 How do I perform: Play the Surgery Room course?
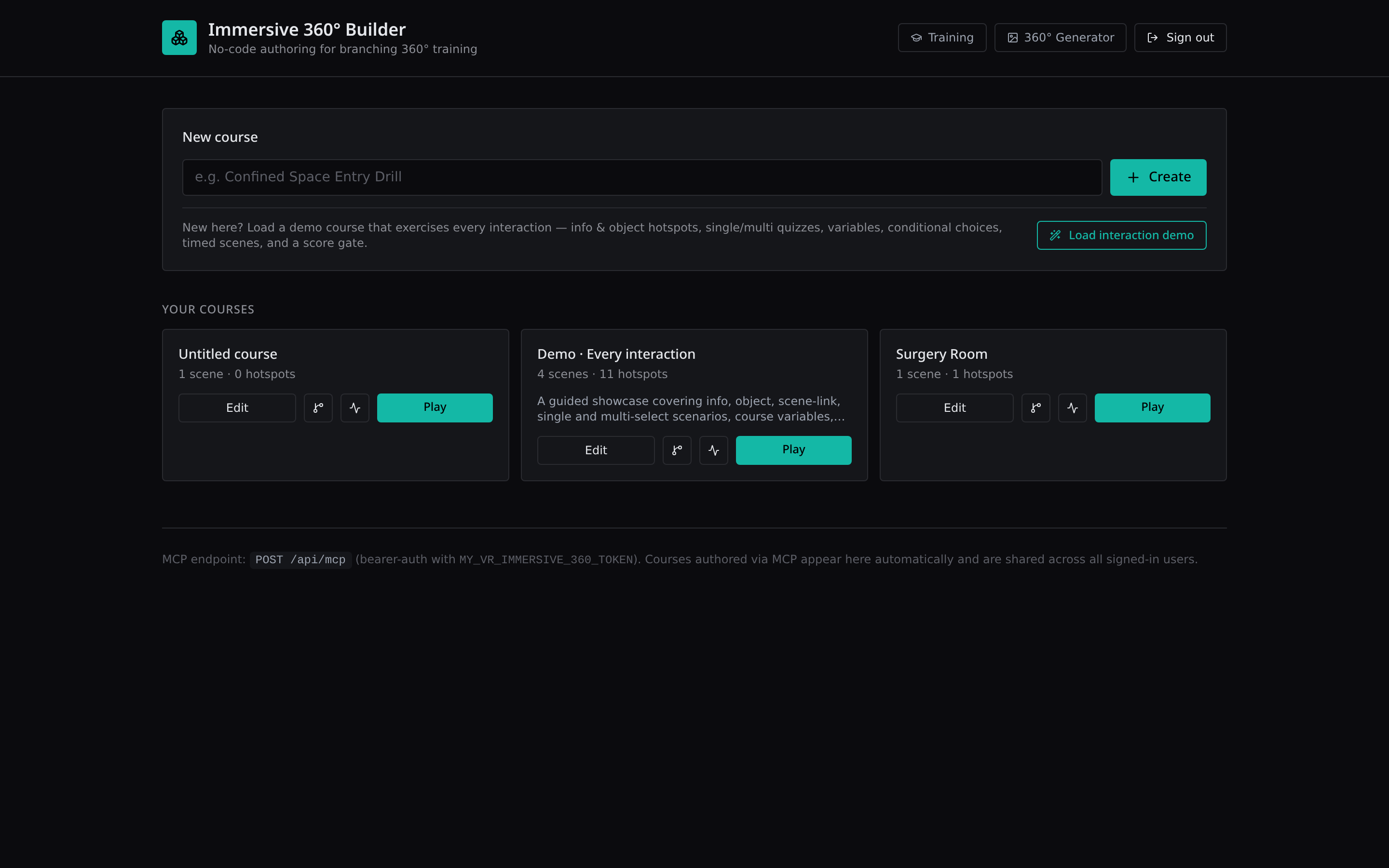tap(1152, 408)
